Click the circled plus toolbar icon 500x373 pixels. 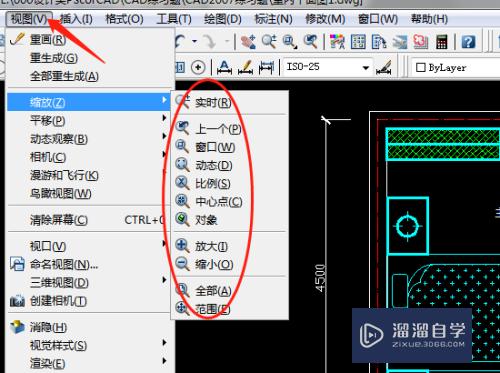[x=198, y=67]
